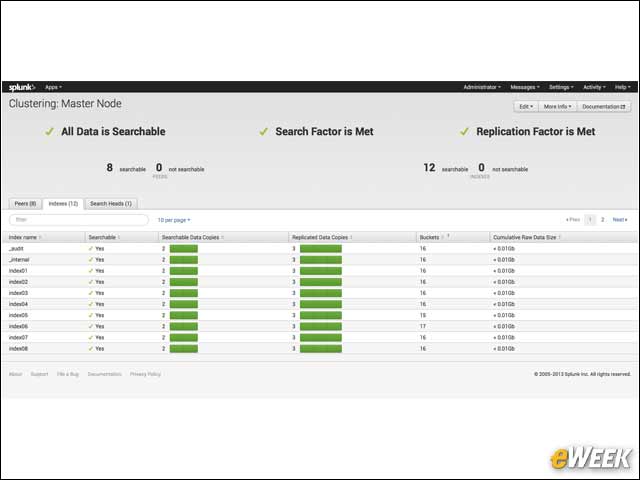This screenshot has height=480, width=640.
Task: Sort by Buckets column header
Action: coord(430,237)
